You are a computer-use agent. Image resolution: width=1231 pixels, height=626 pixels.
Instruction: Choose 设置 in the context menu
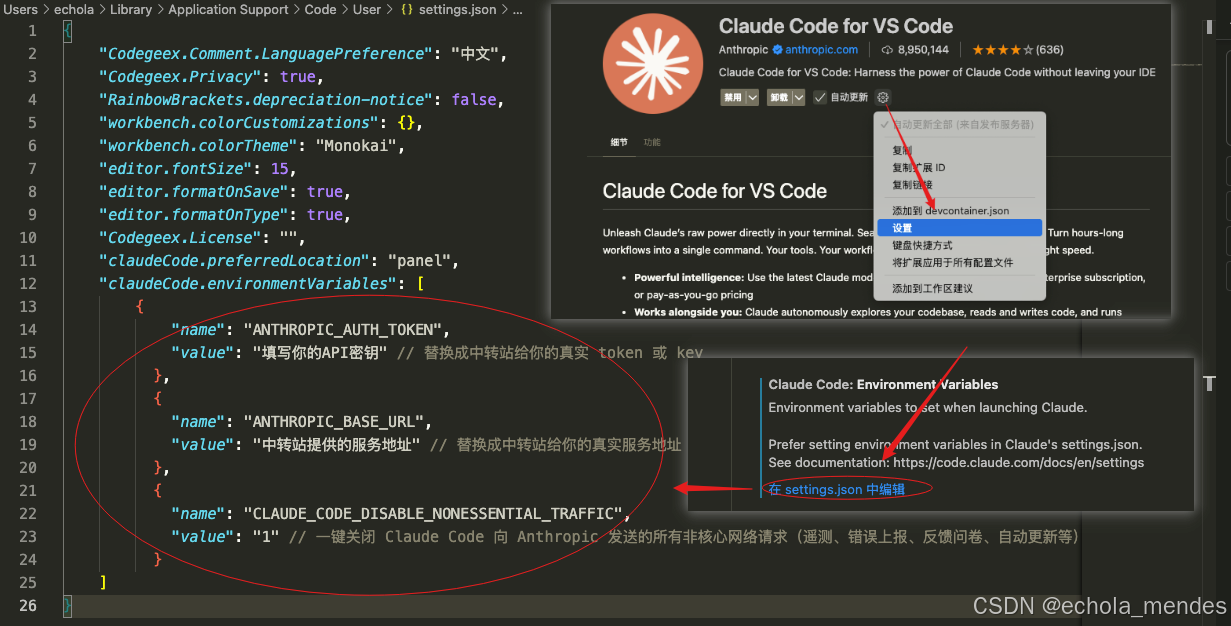959,228
